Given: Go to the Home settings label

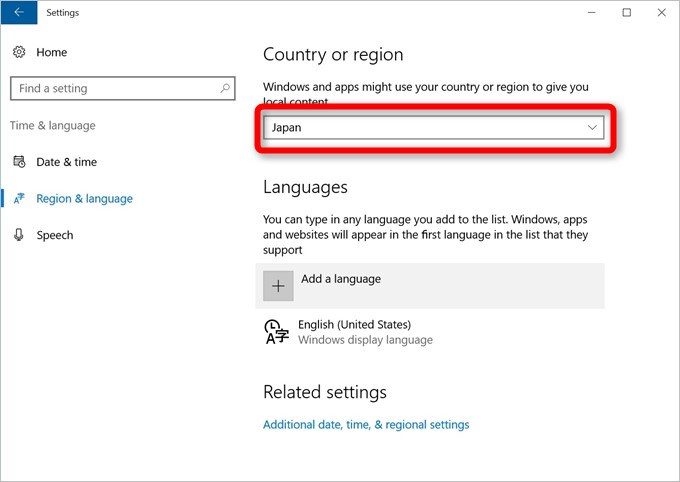Looking at the screenshot, I should click(x=52, y=51).
